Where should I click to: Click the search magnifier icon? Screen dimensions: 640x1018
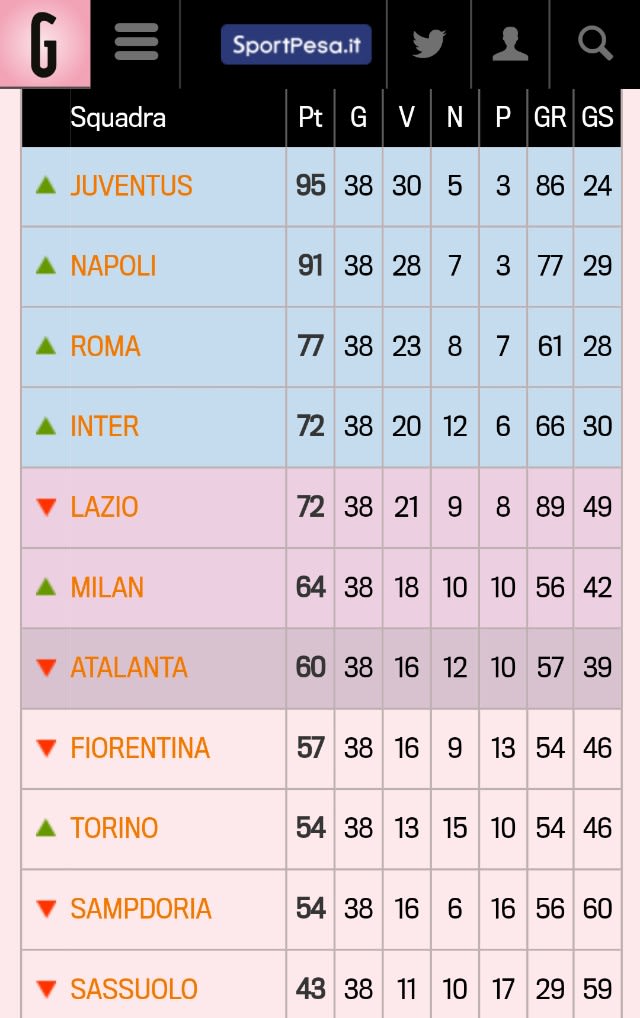595,43
